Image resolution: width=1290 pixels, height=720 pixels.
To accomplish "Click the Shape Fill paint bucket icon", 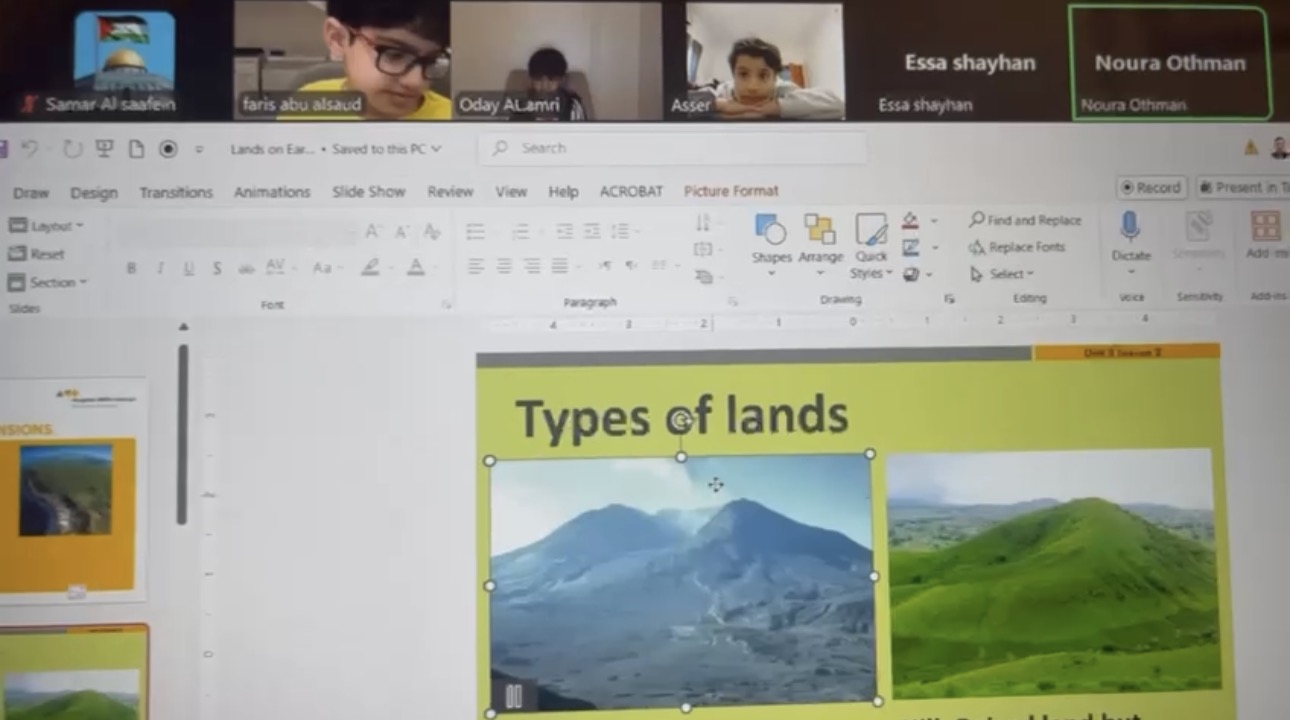I will (910, 220).
